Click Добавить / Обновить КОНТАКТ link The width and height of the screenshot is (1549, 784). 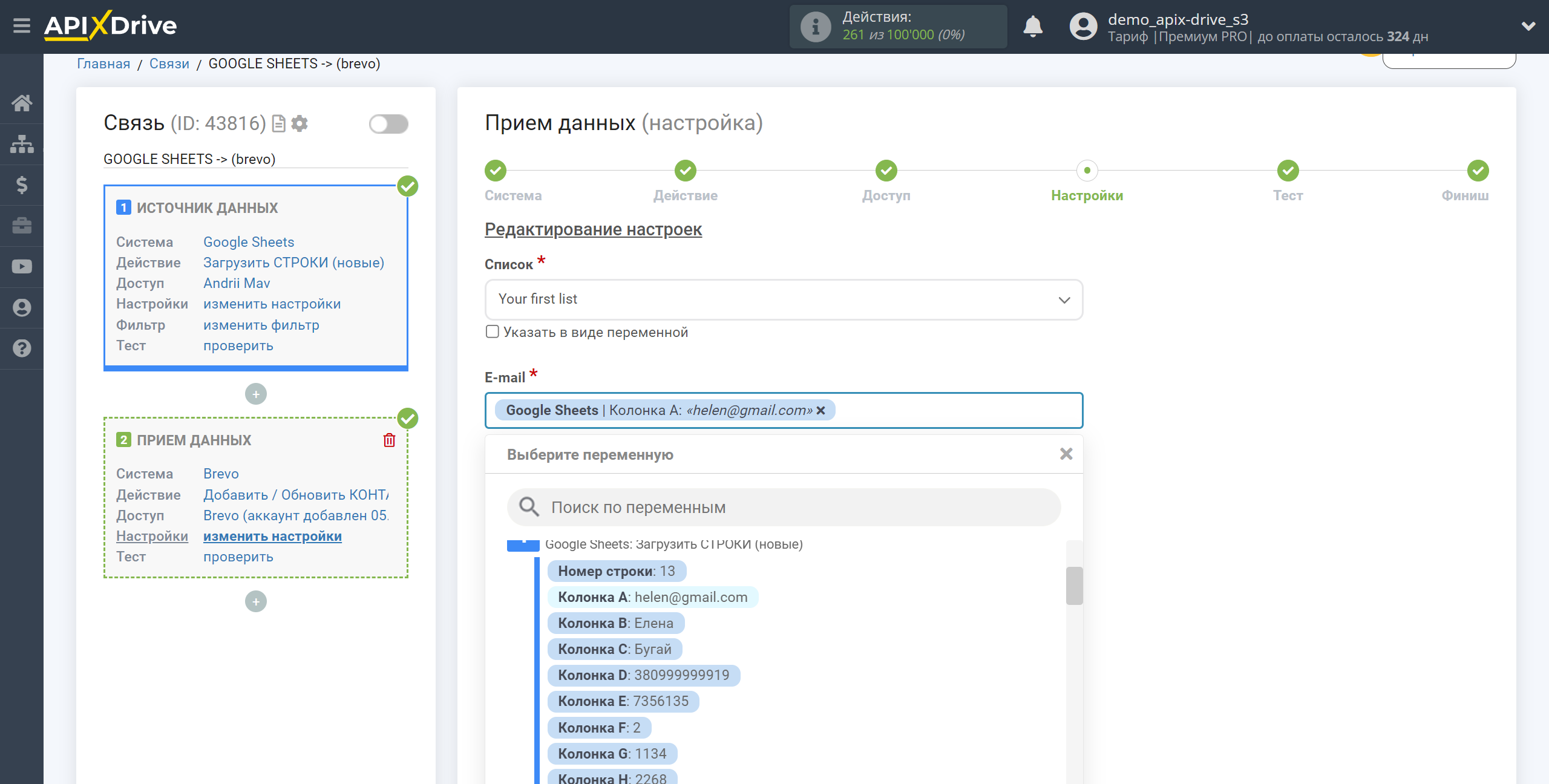click(296, 495)
